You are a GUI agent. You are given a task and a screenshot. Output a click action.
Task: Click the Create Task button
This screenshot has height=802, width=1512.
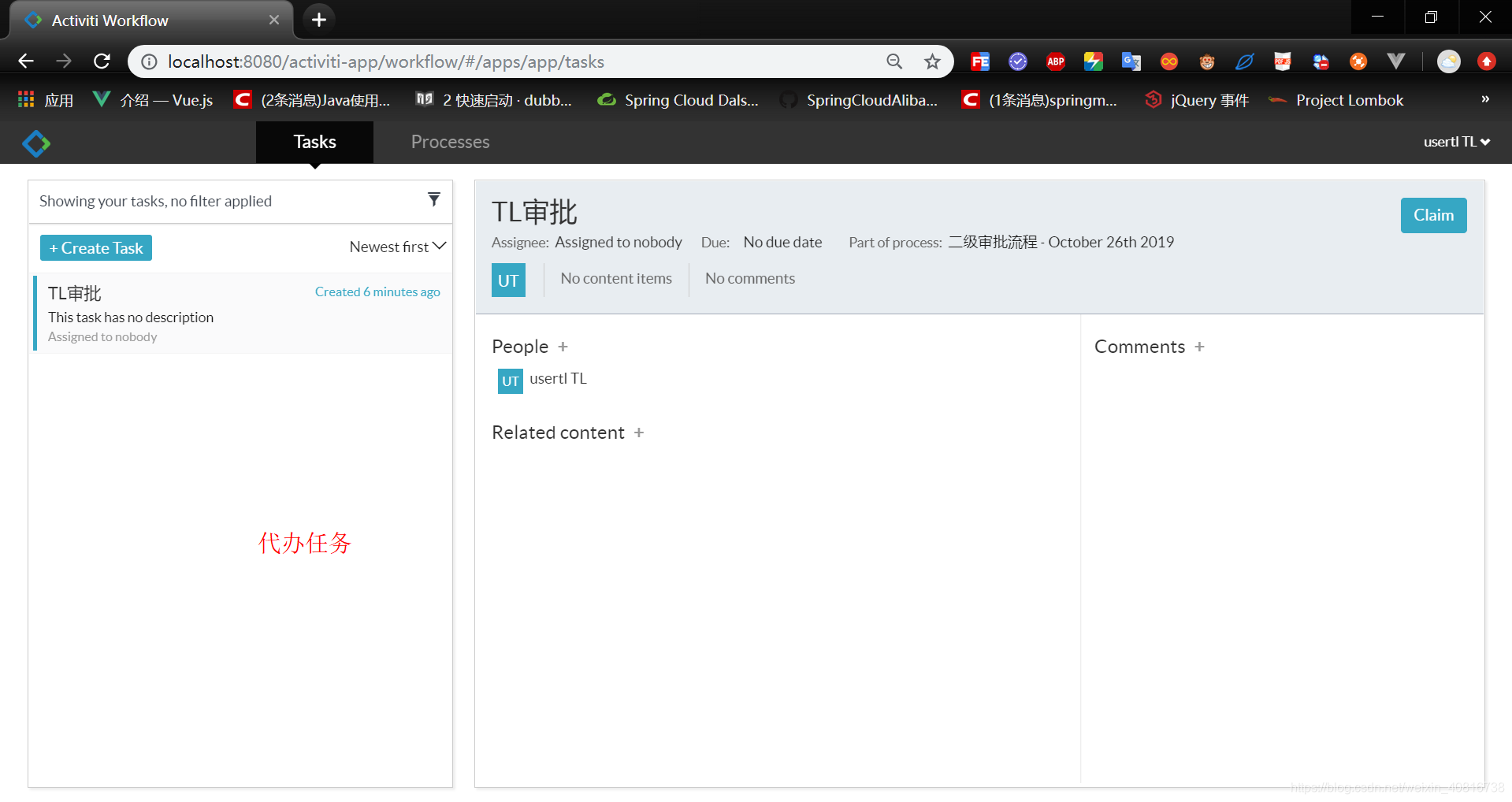pos(96,248)
